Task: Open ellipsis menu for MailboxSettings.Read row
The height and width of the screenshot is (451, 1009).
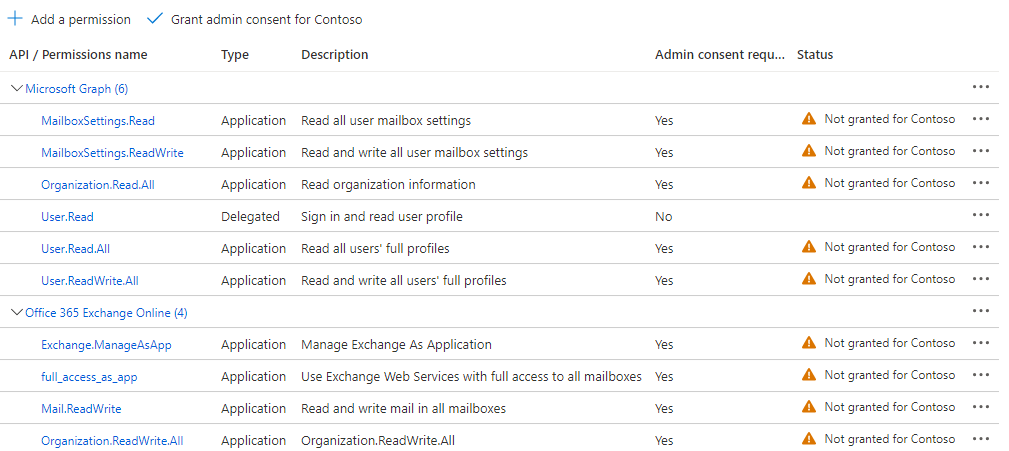Action: tap(981, 119)
